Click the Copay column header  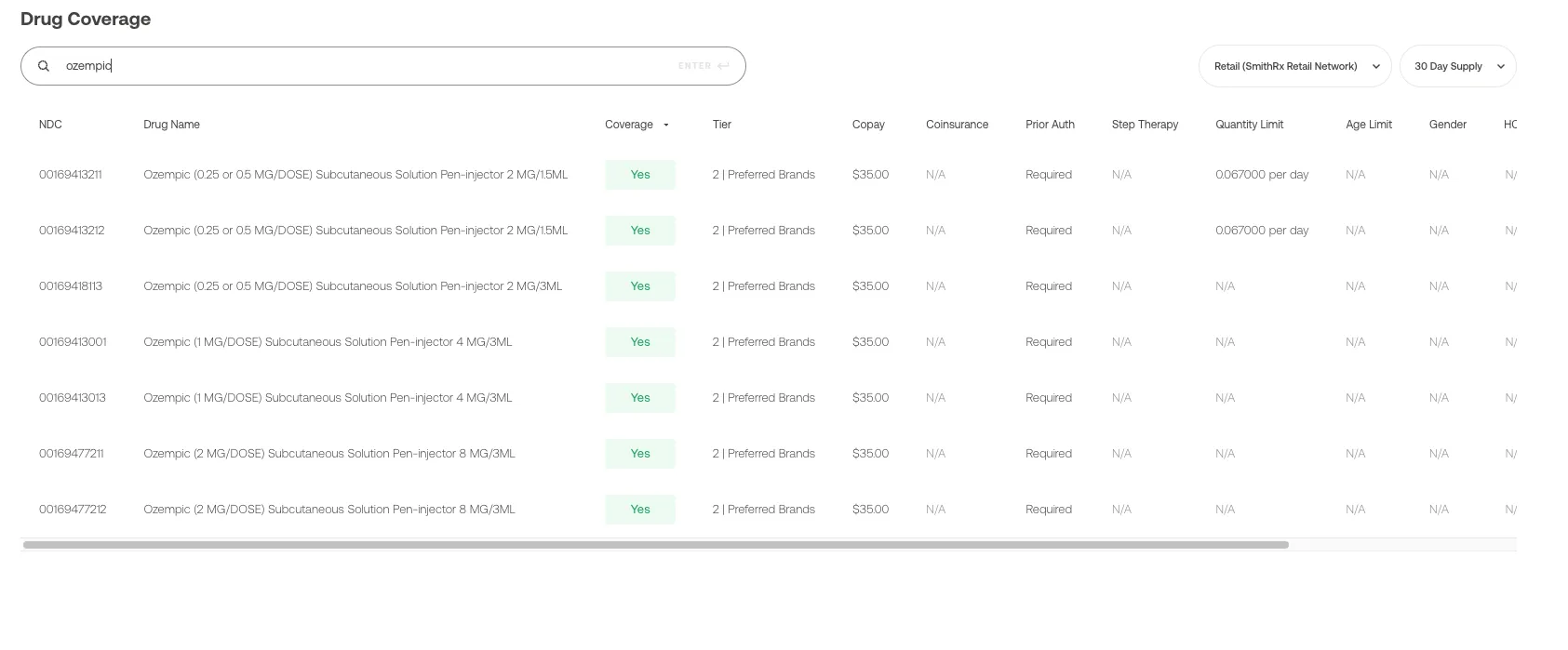868,125
